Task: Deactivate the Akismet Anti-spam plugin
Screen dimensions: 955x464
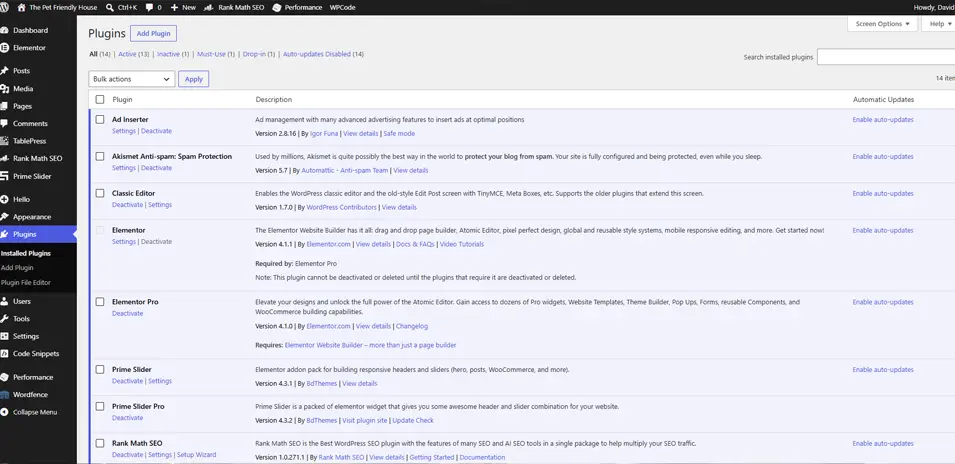Action: coord(157,168)
